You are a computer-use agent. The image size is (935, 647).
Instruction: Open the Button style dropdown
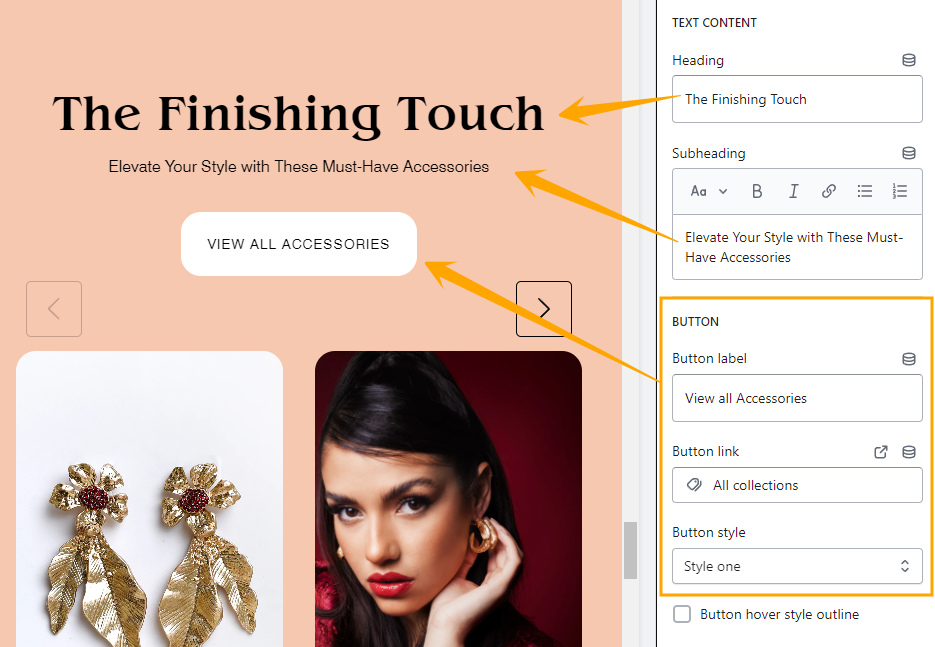pyautogui.click(x=797, y=566)
